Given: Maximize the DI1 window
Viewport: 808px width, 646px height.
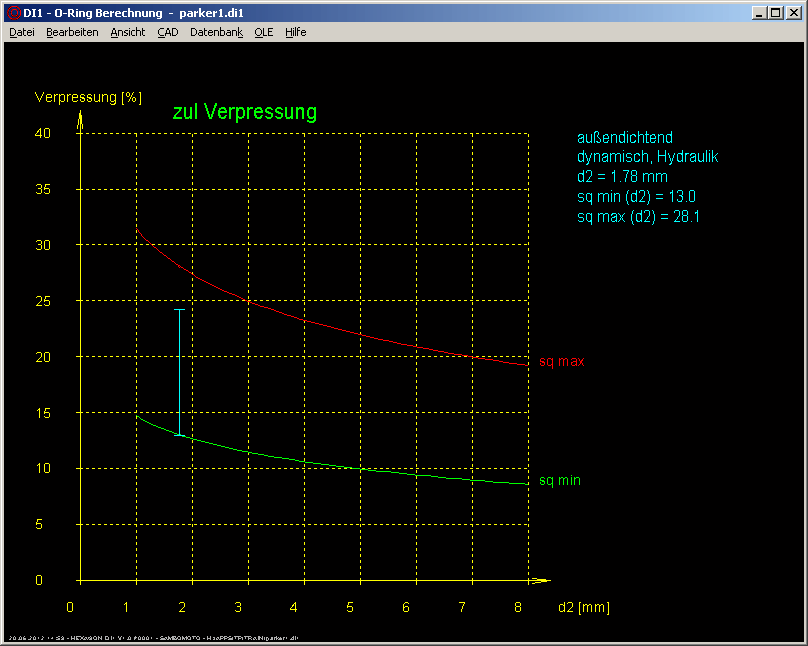Looking at the screenshot, I should [776, 12].
